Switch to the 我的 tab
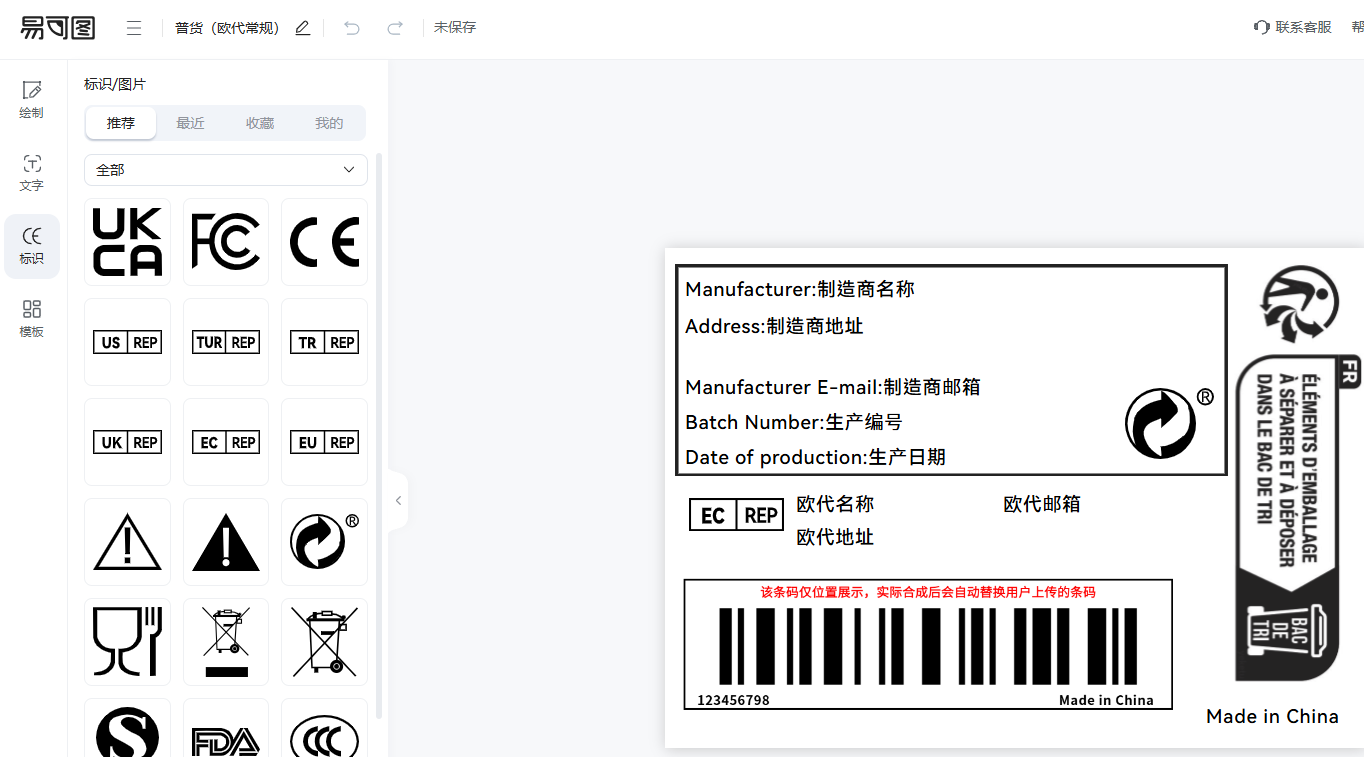 point(329,123)
